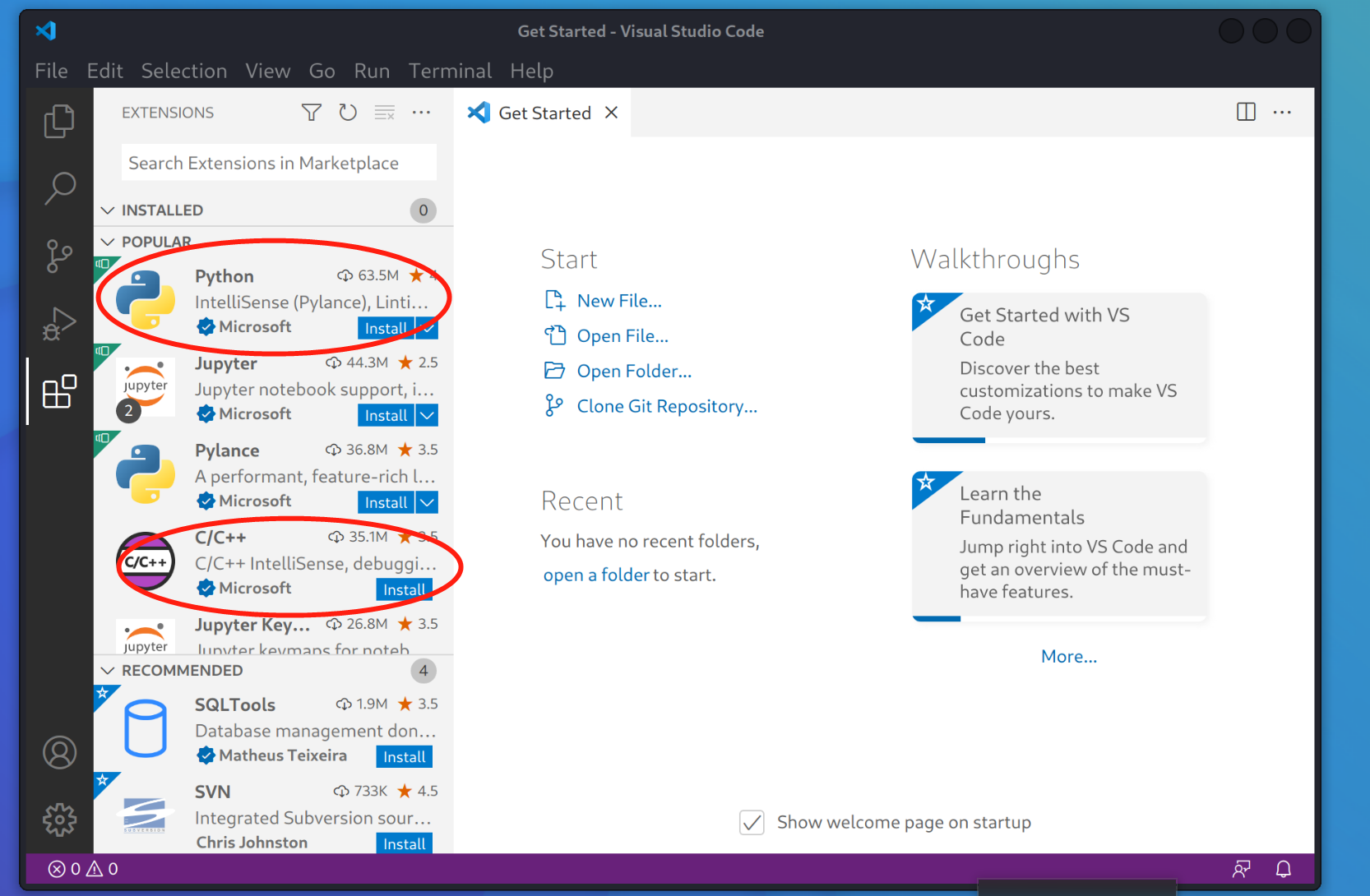Viewport: 1370px width, 896px height.
Task: Refresh the extensions list
Action: click(x=348, y=113)
